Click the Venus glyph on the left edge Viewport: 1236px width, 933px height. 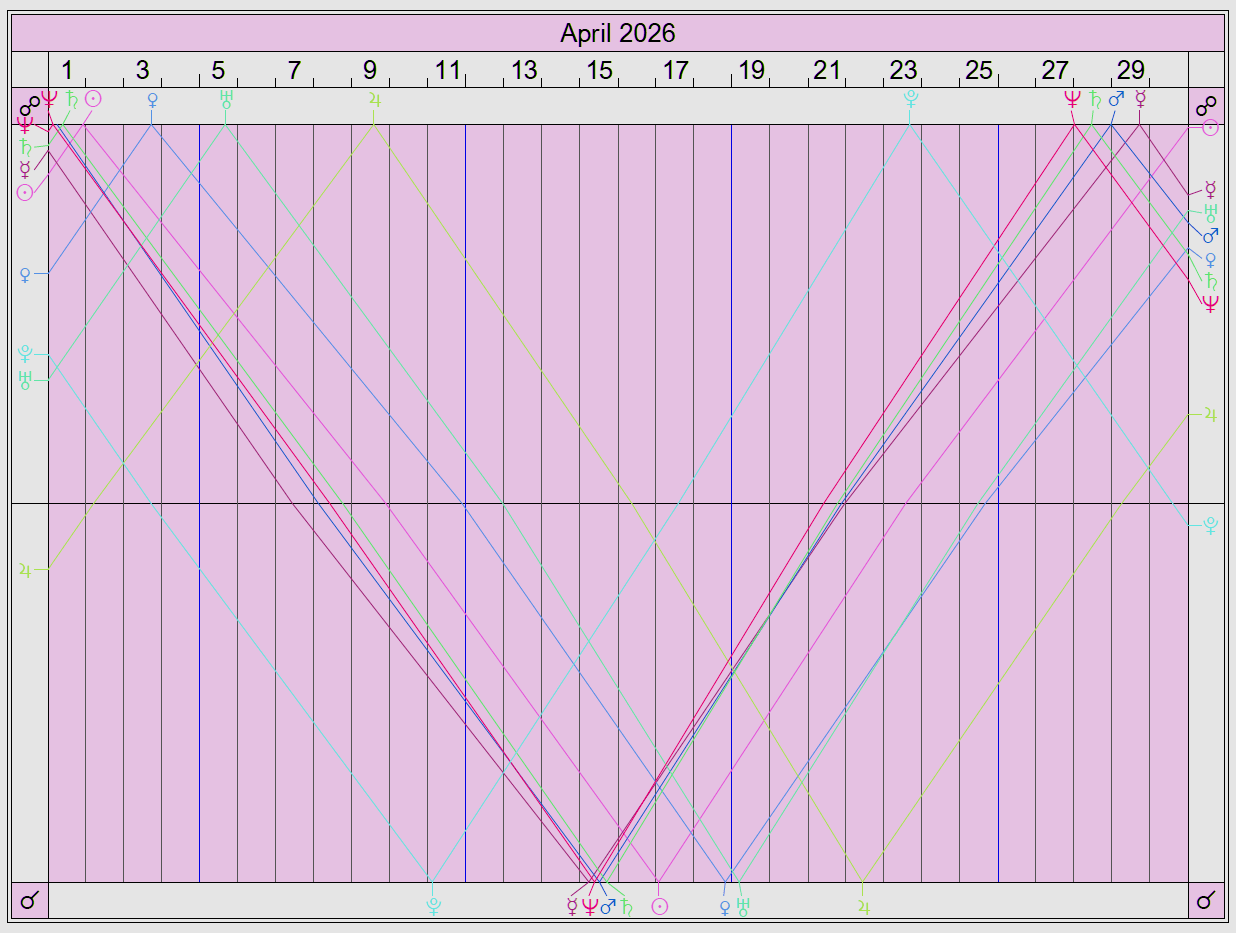(25, 274)
